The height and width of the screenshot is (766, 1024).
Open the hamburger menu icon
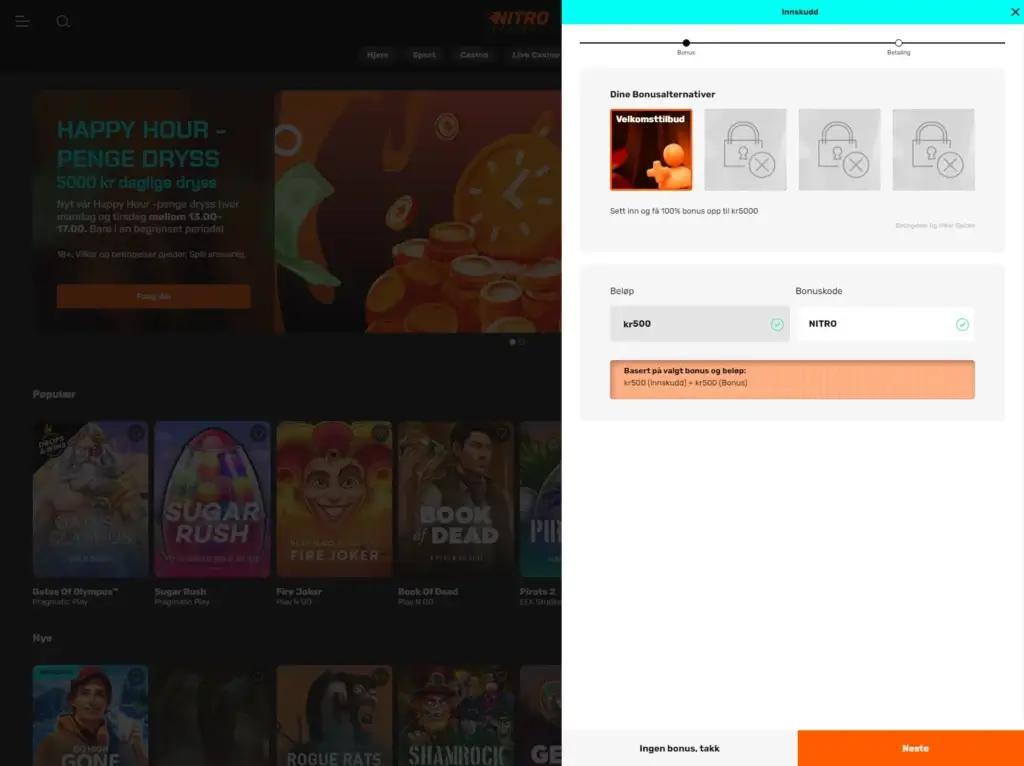pyautogui.click(x=22, y=22)
